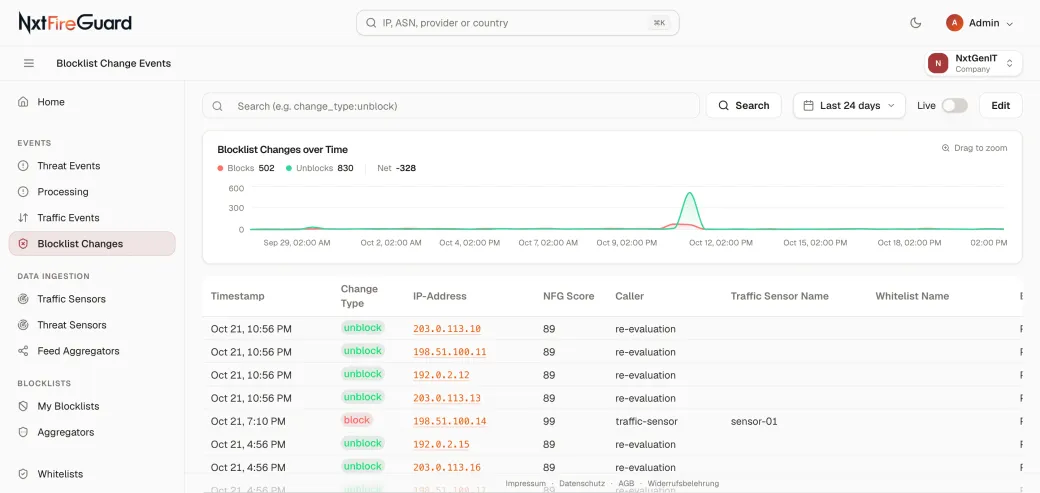
Task: Click the Whitelist Name column header
Action: pyautogui.click(x=912, y=296)
